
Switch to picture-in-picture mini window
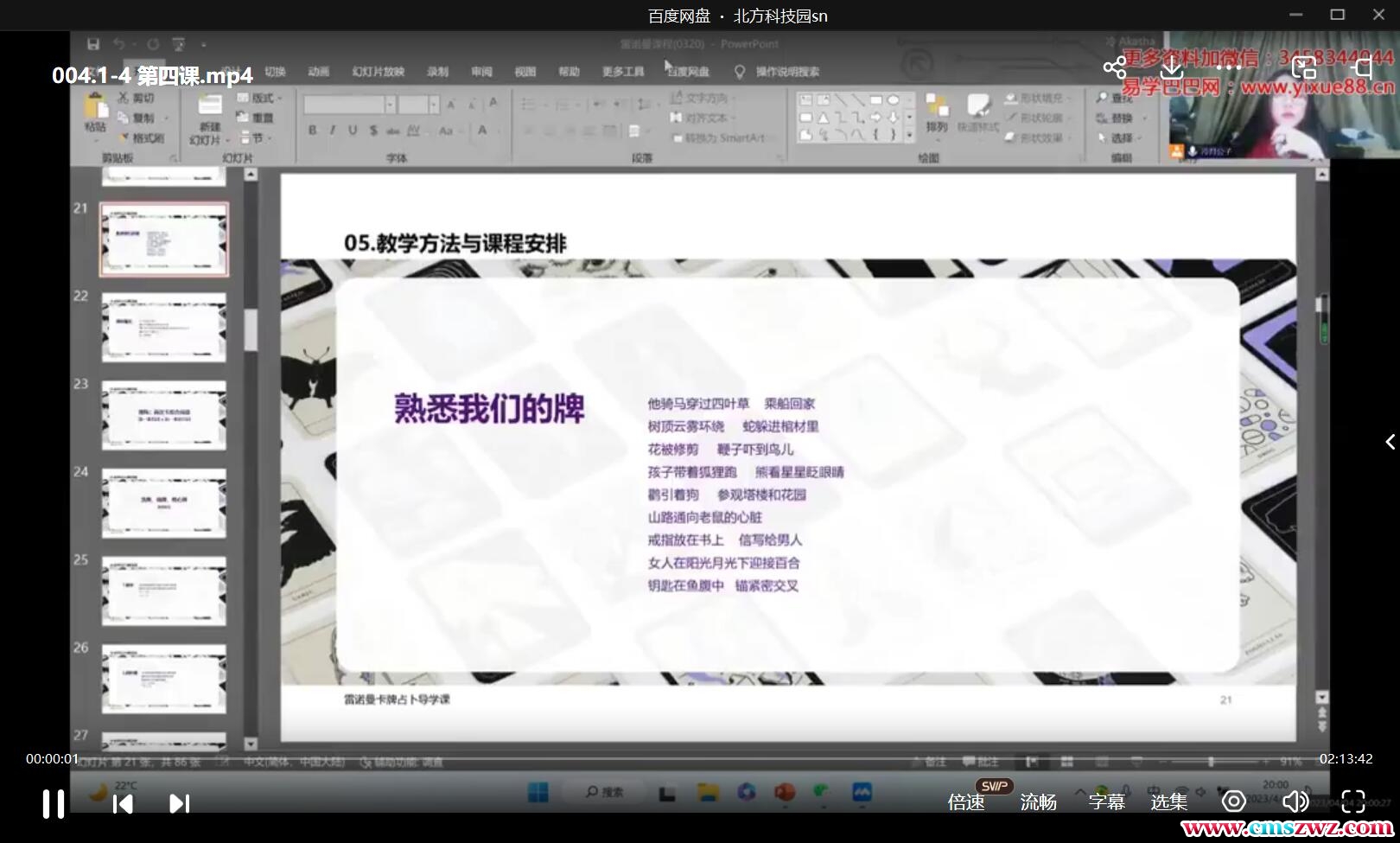pyautogui.click(x=1303, y=67)
